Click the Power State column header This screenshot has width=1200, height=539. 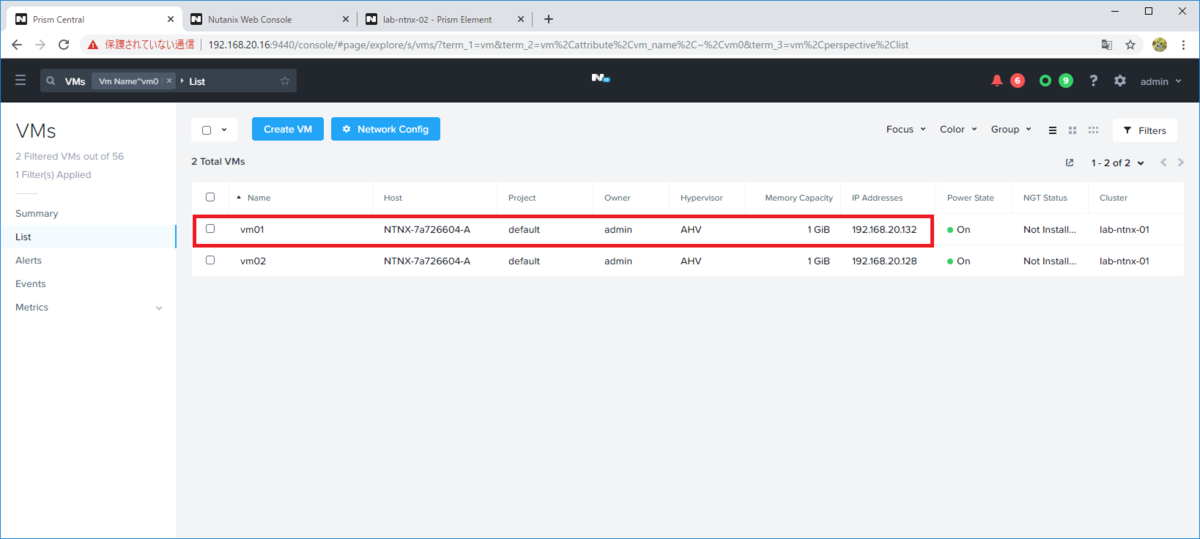click(x=970, y=198)
